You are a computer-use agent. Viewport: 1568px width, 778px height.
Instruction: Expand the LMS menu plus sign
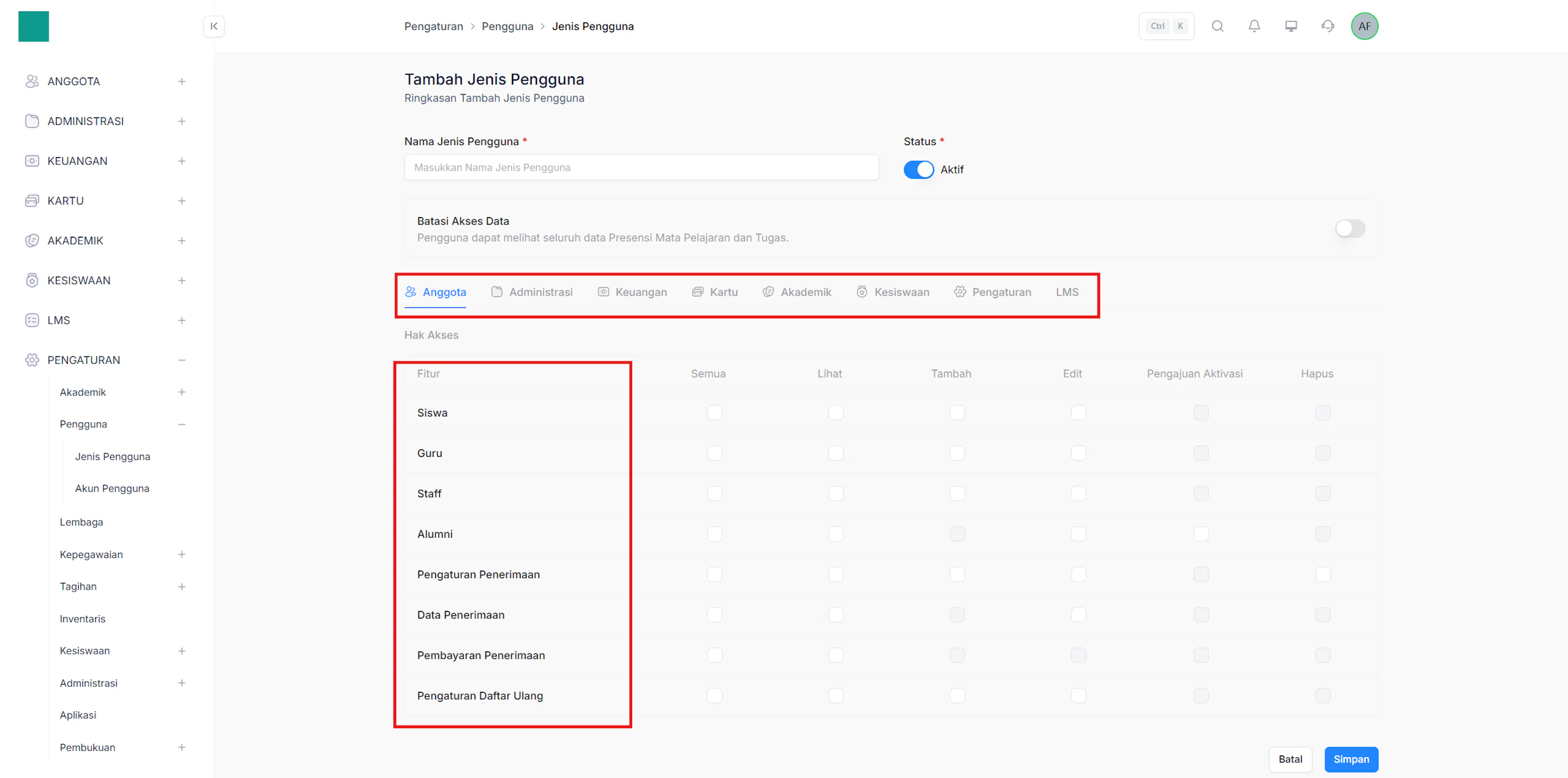click(x=181, y=320)
